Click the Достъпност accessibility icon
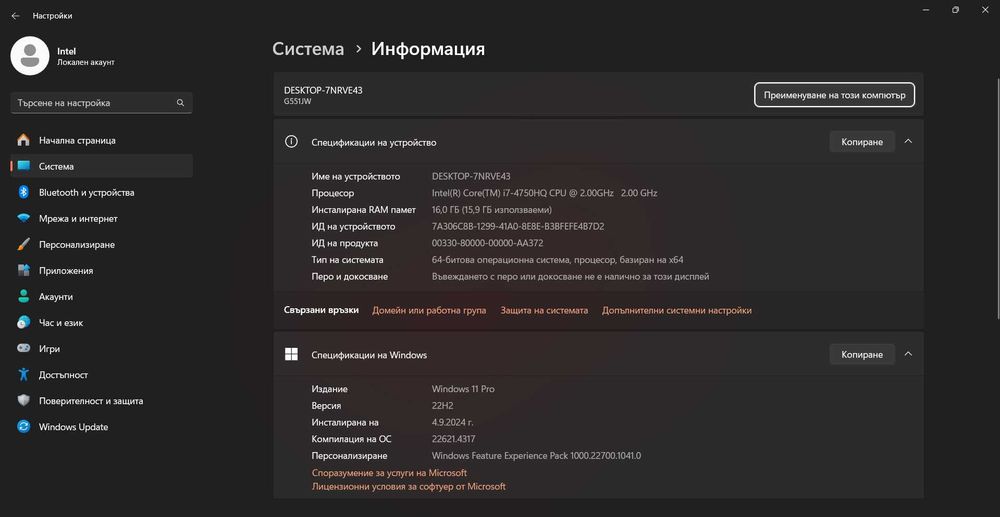 24,375
